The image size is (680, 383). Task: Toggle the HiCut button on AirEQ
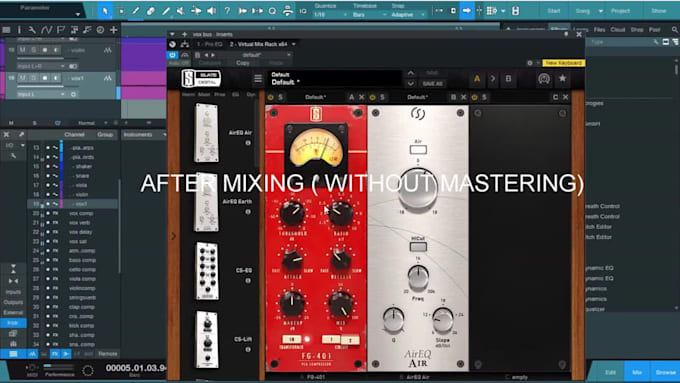tap(418, 247)
